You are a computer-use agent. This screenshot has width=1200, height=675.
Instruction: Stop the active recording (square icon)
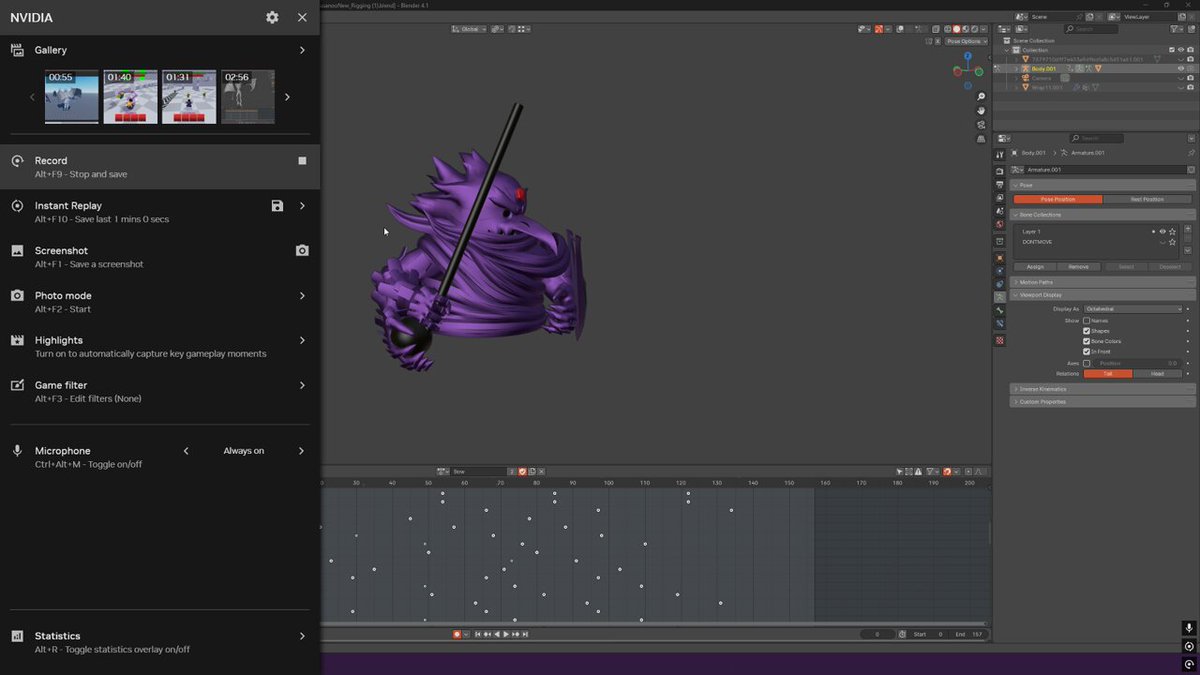[302, 160]
